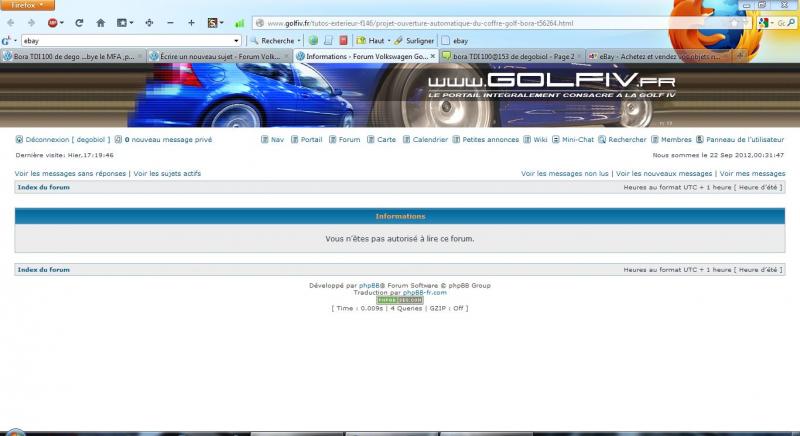Open the bookmarks toolbar button
Screen dimensions: 800x436
pyautogui.click(x=122, y=23)
